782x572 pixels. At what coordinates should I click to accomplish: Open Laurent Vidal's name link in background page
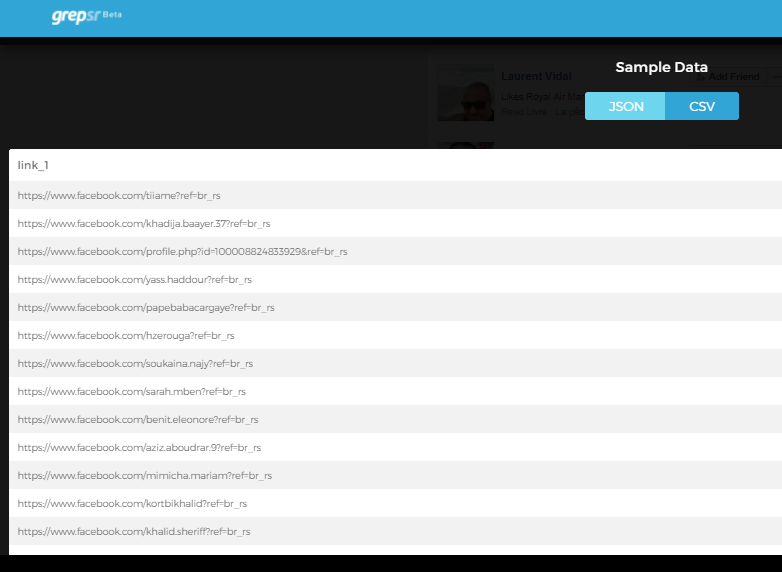click(536, 76)
